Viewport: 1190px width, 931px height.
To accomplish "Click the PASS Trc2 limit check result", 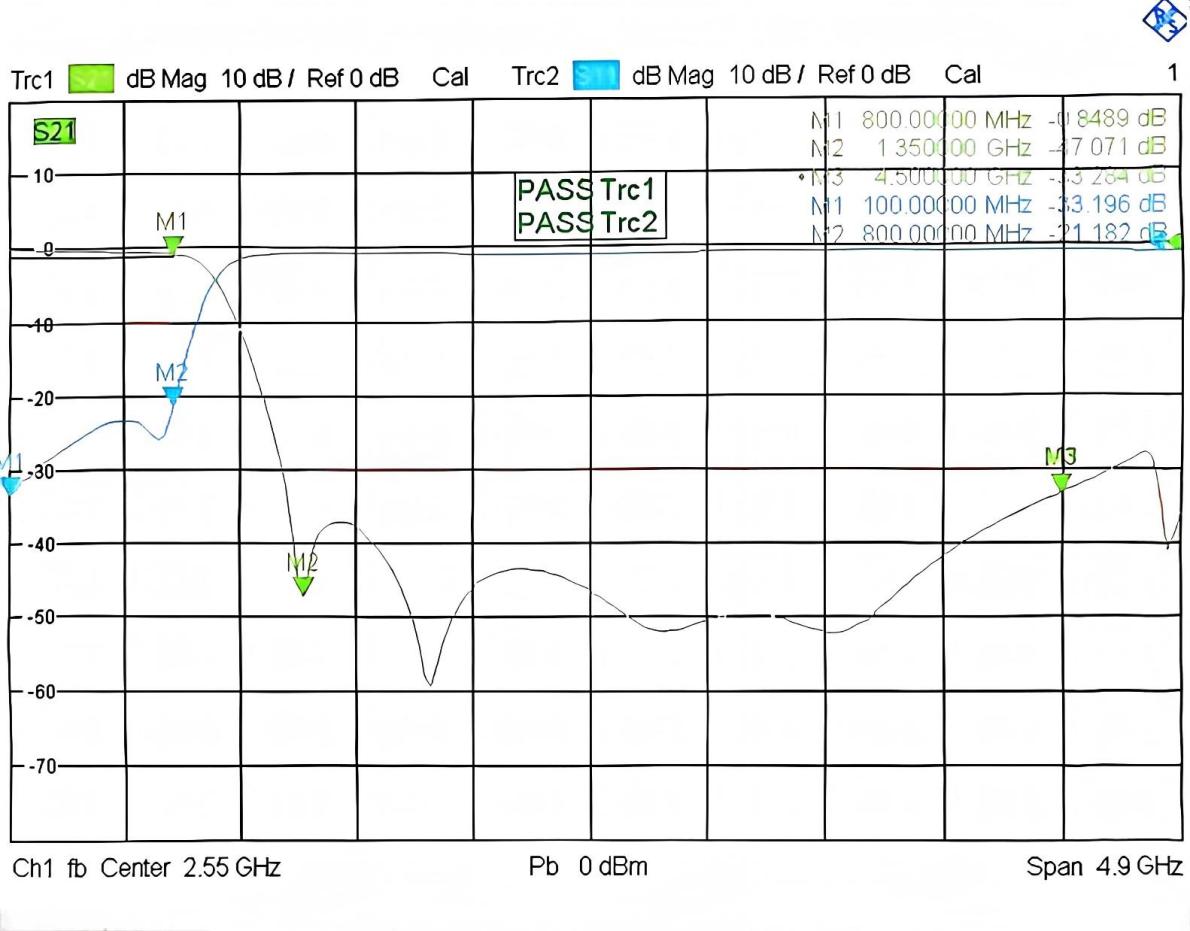I will (588, 222).
